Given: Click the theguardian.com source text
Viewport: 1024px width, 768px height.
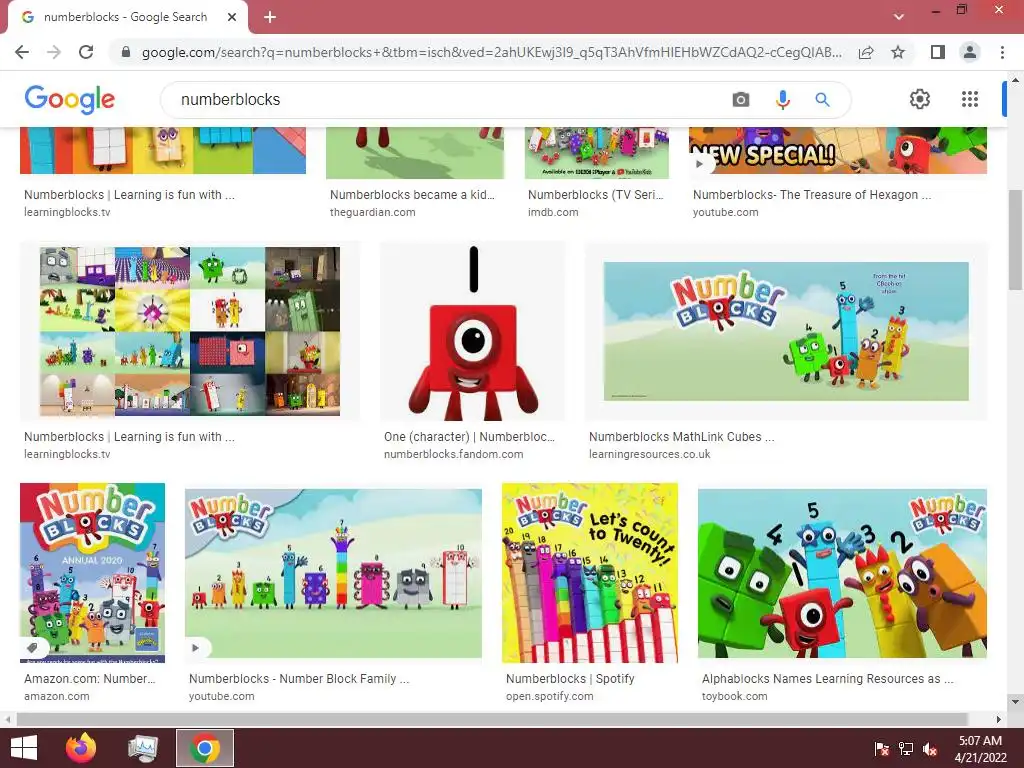Looking at the screenshot, I should click(372, 212).
